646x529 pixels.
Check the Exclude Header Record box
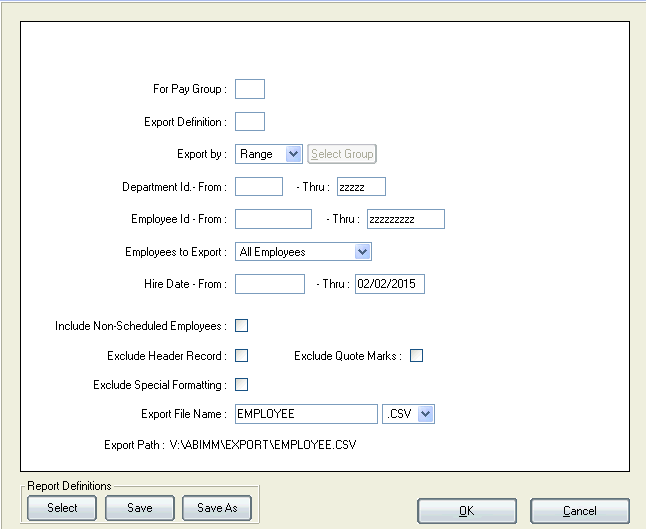click(241, 355)
